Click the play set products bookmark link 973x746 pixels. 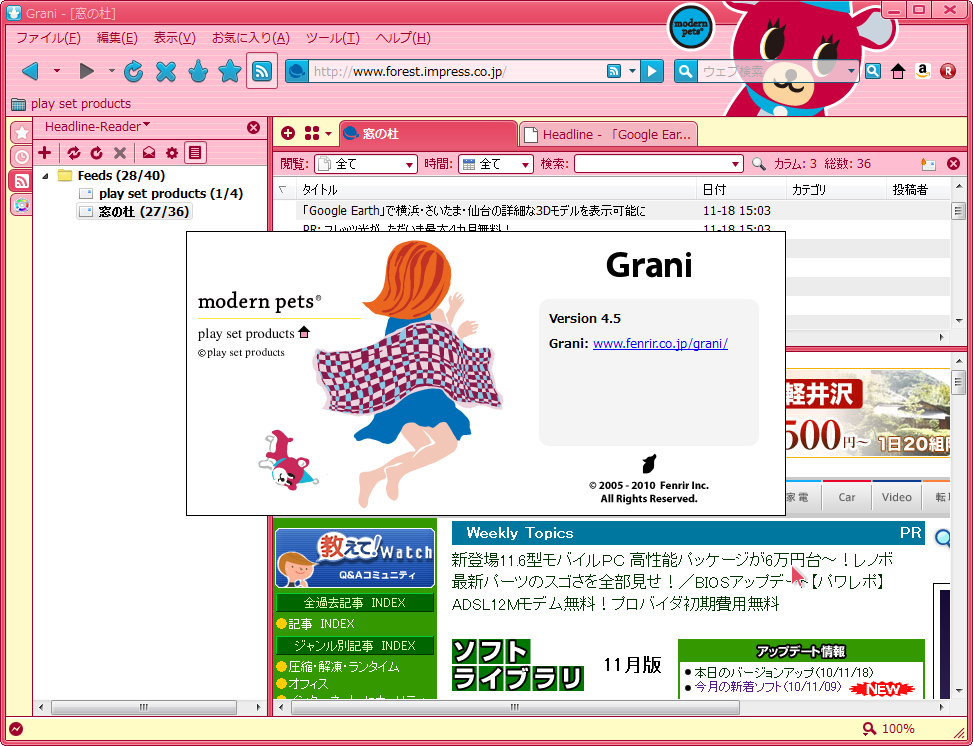71,104
